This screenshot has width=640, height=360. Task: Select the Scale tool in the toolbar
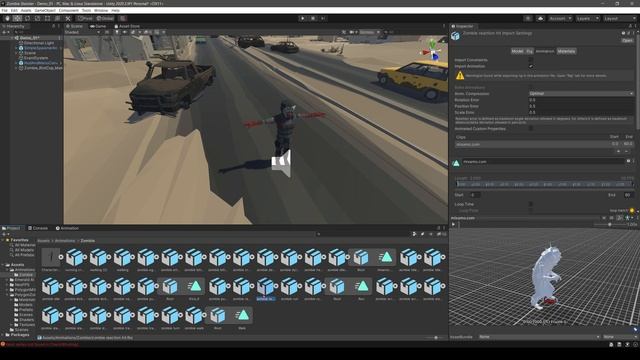(x=38, y=18)
